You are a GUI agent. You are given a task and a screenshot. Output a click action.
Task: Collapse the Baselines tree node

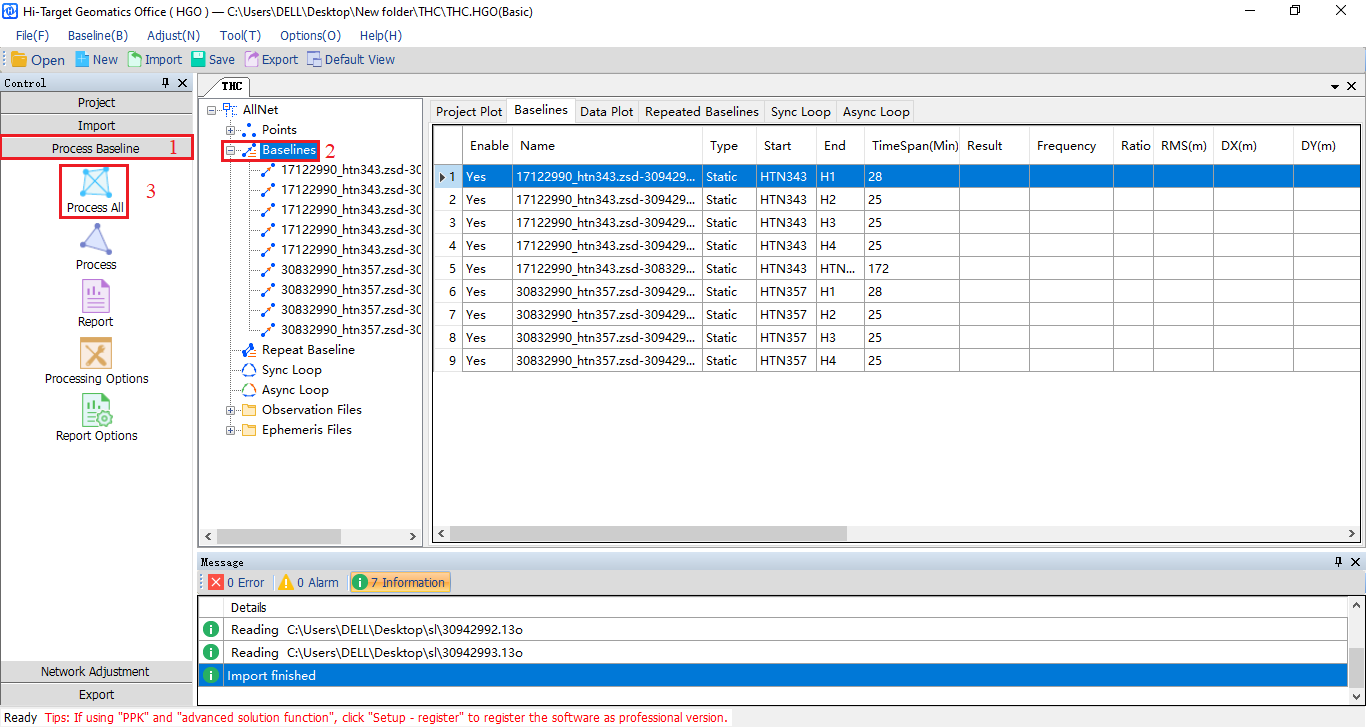231,151
